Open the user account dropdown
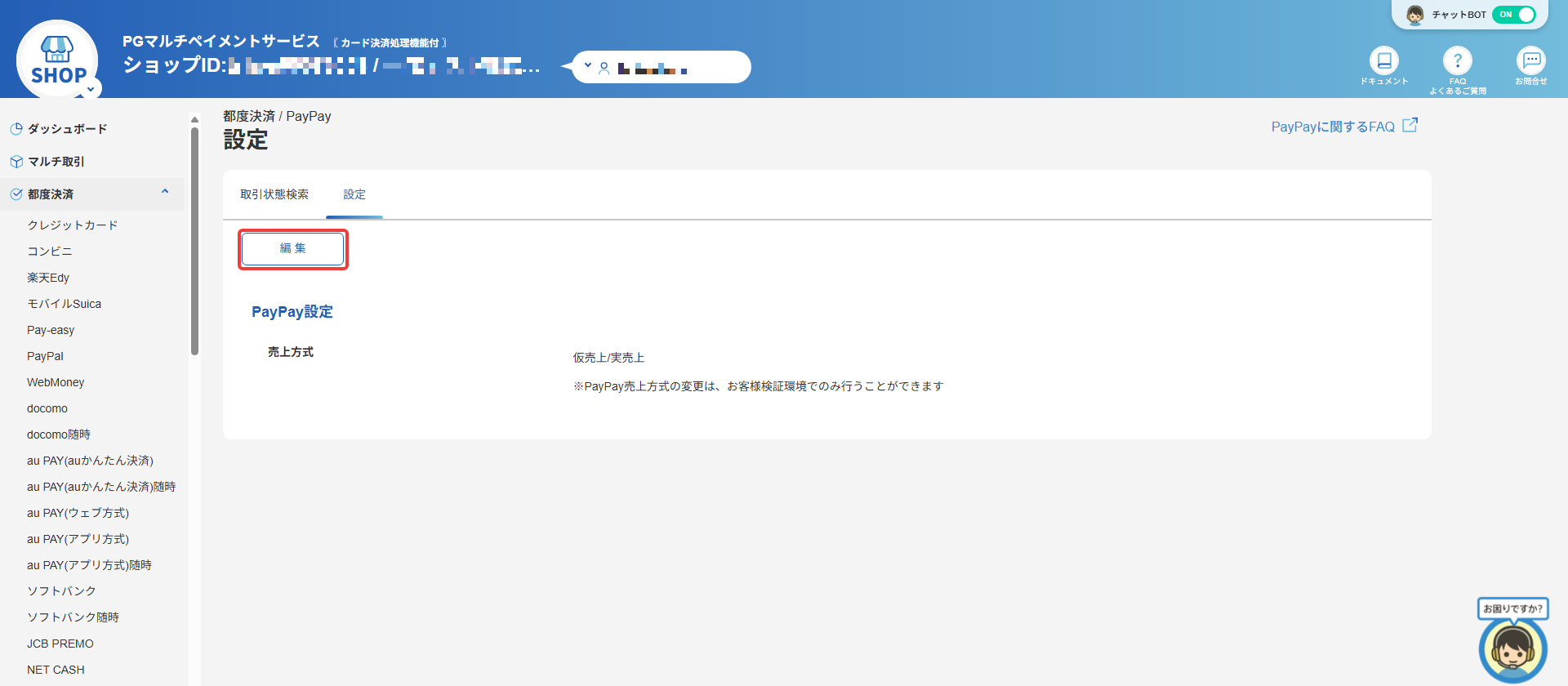 click(661, 67)
